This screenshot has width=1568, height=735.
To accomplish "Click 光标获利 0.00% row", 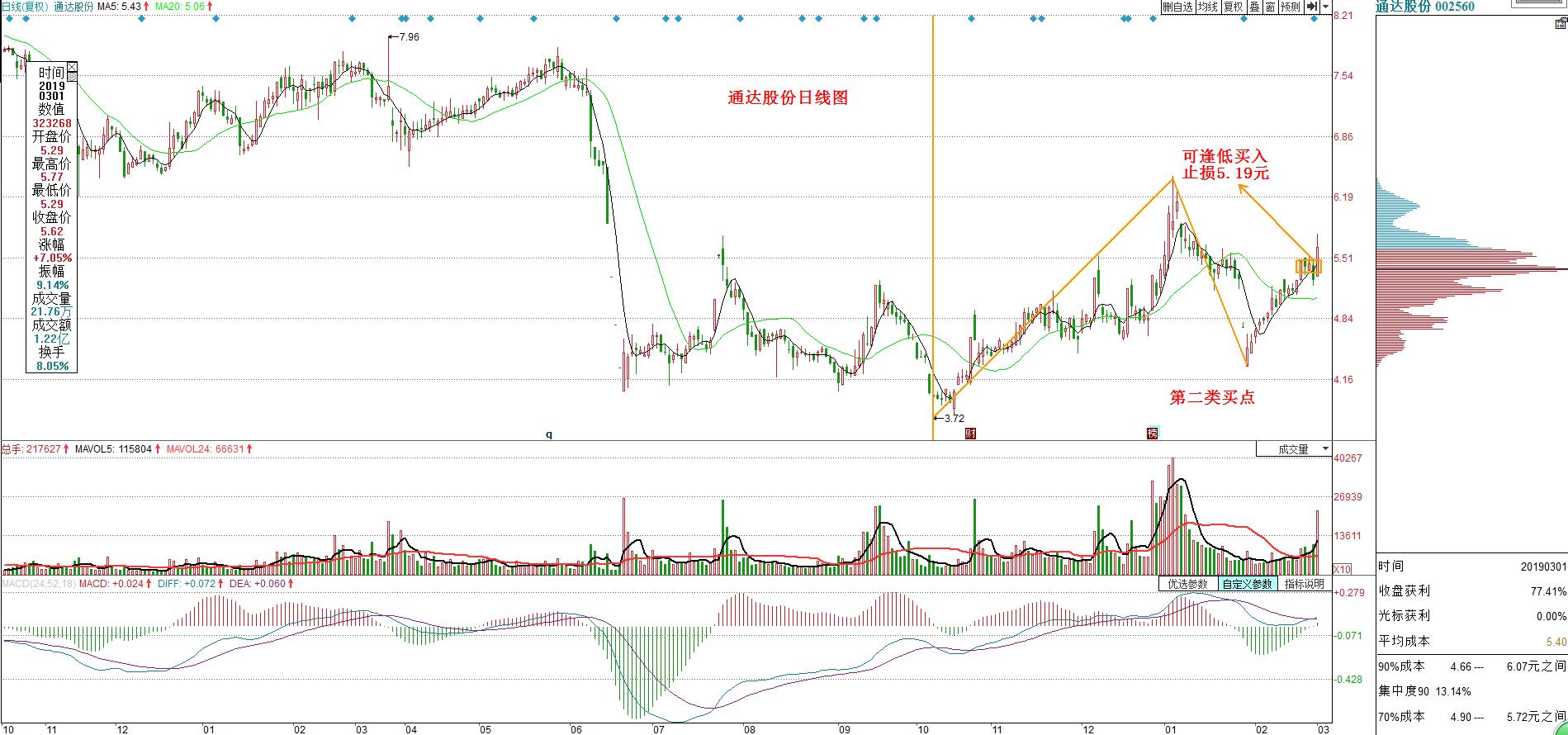I will 1471,616.
